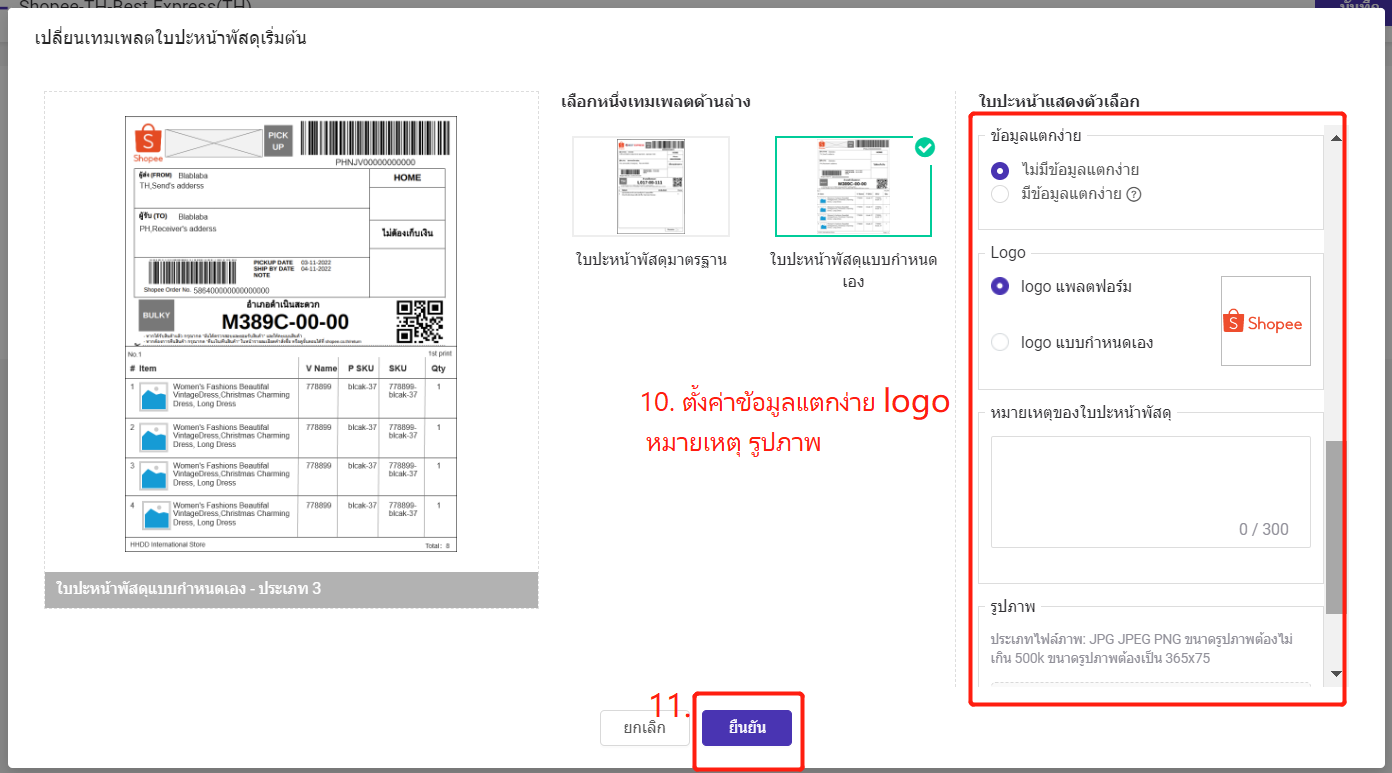Click the PICK UP badge on the label

pos(278,141)
